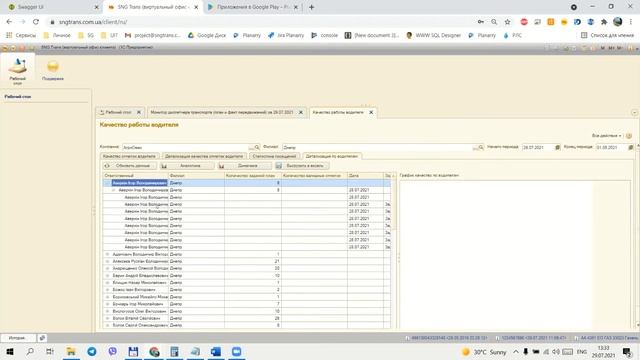Viewport: 640px width, 360px height.
Task: Click the saved passwords key icon
Action: click(x=481, y=22)
